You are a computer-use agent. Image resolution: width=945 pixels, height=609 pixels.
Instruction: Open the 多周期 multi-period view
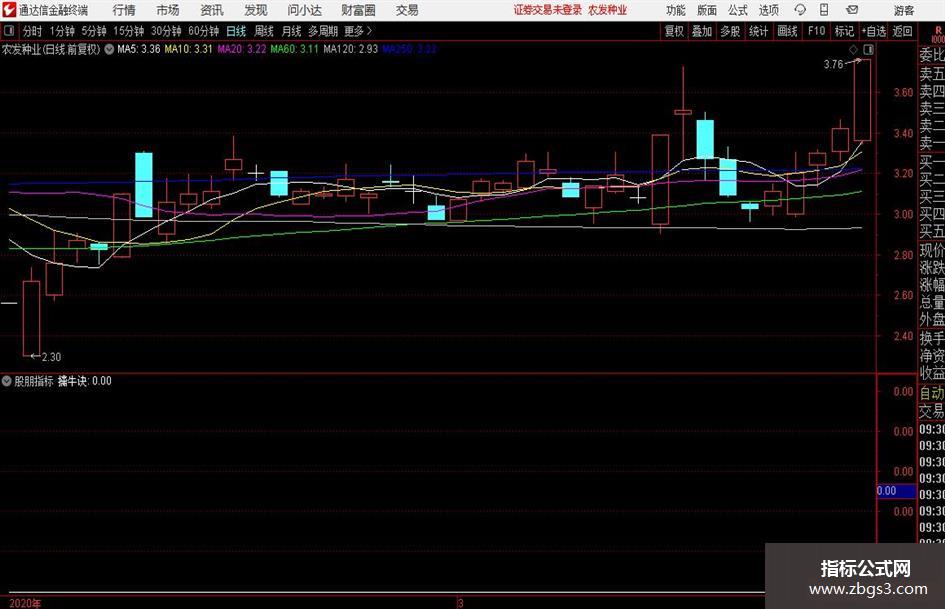coord(323,31)
